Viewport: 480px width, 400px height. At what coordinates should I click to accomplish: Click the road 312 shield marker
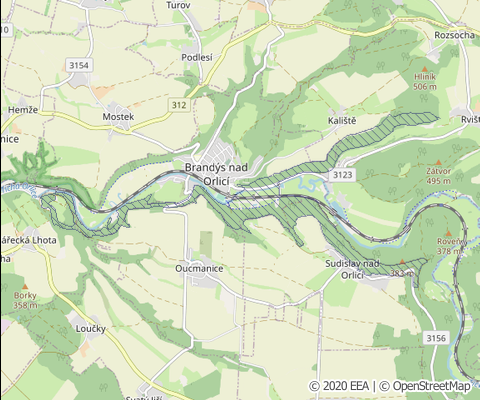coord(179,105)
